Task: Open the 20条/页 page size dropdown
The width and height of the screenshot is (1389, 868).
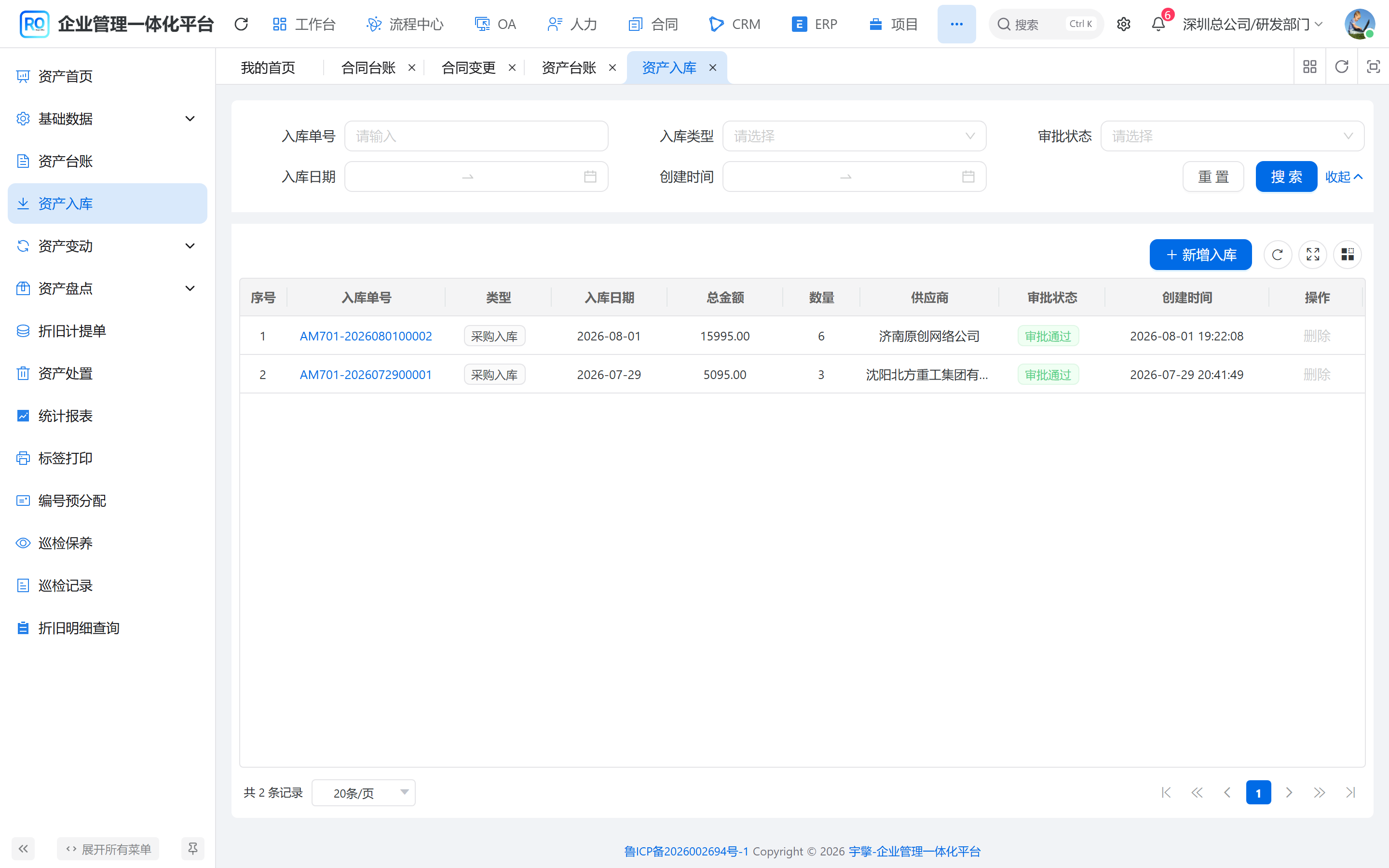Action: tap(363, 793)
